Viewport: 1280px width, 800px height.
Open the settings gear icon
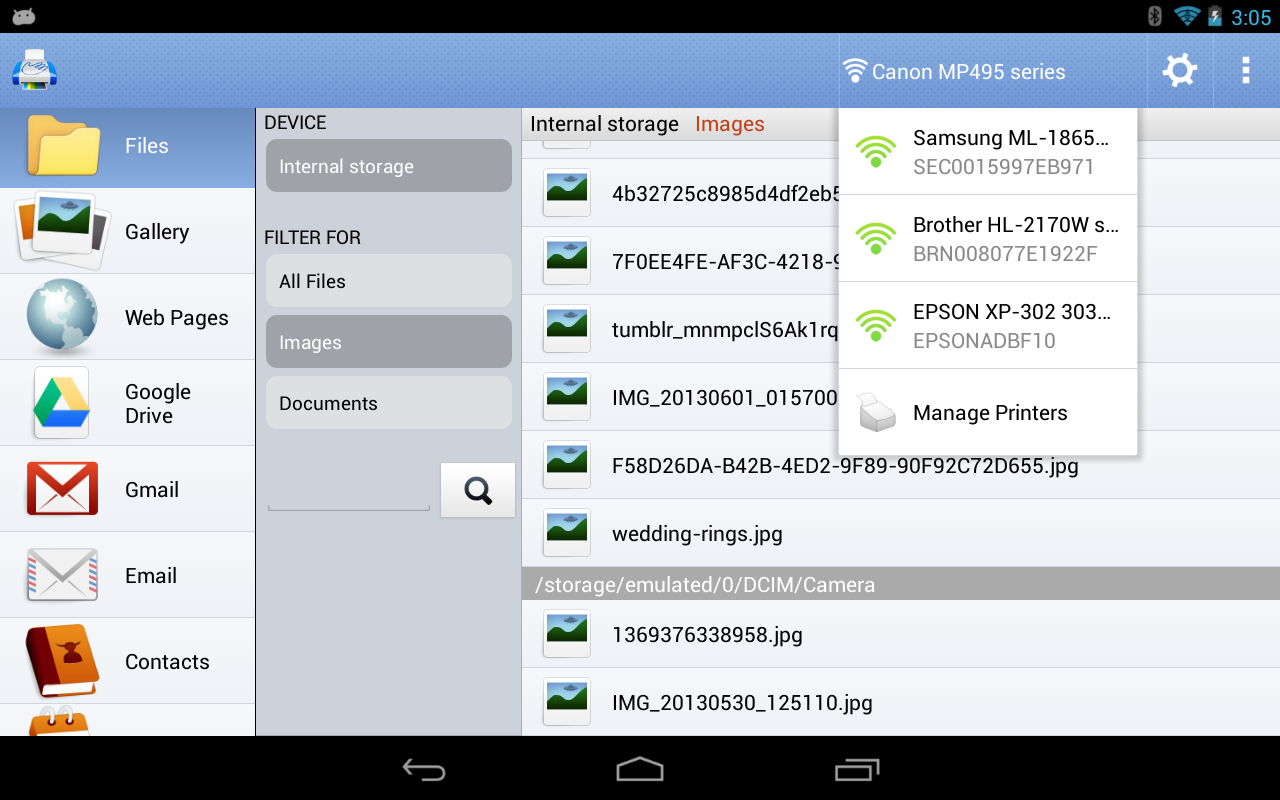pos(1179,71)
